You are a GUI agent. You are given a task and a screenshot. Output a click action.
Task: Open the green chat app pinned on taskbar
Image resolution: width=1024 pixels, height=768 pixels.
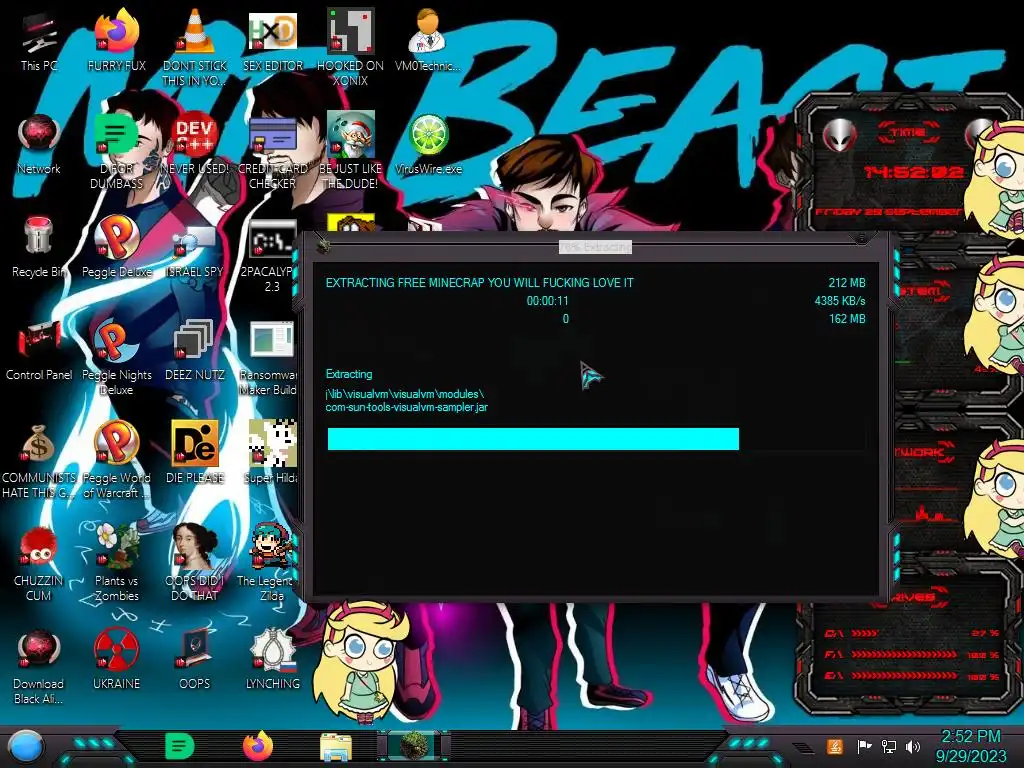tap(180, 746)
